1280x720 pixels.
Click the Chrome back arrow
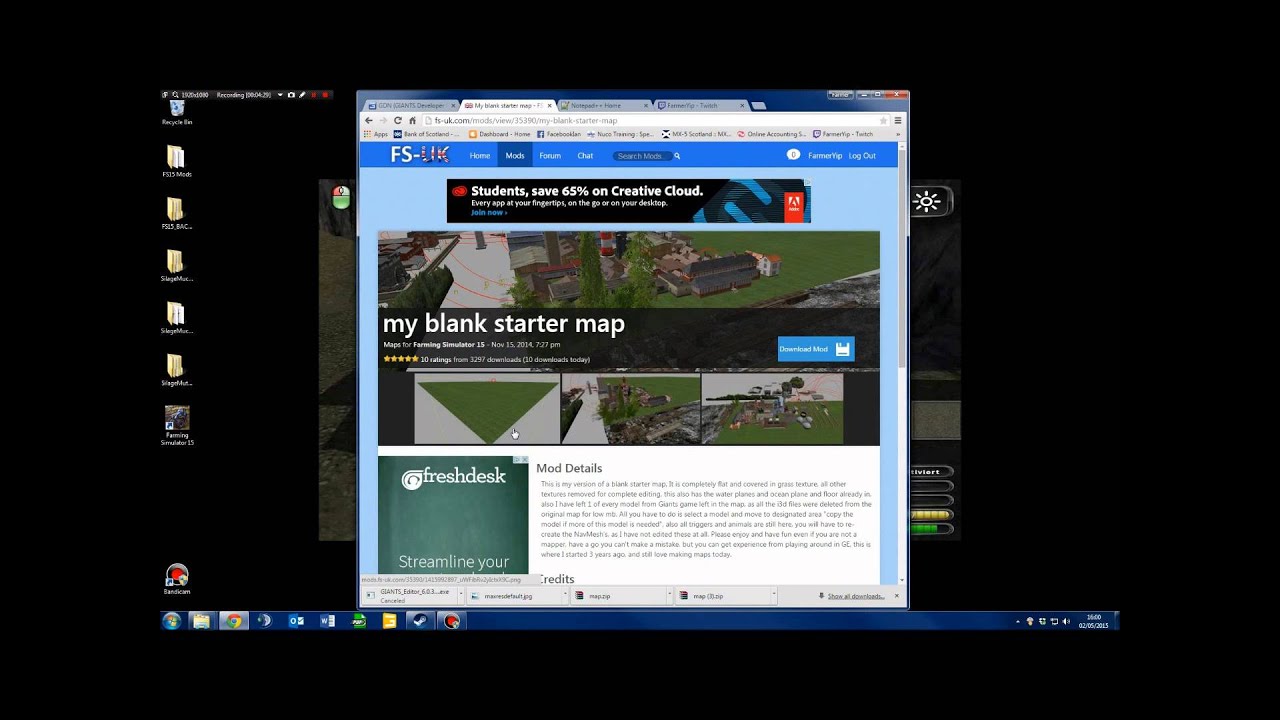coord(368,120)
